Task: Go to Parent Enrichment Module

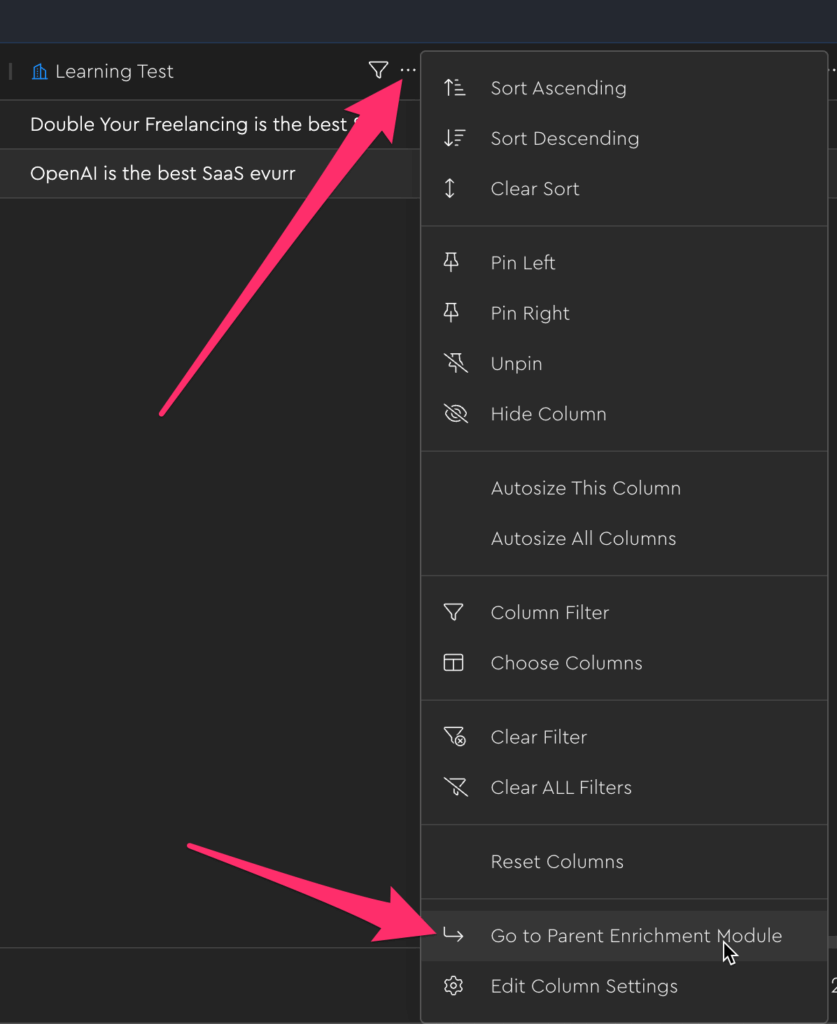Action: click(x=636, y=936)
